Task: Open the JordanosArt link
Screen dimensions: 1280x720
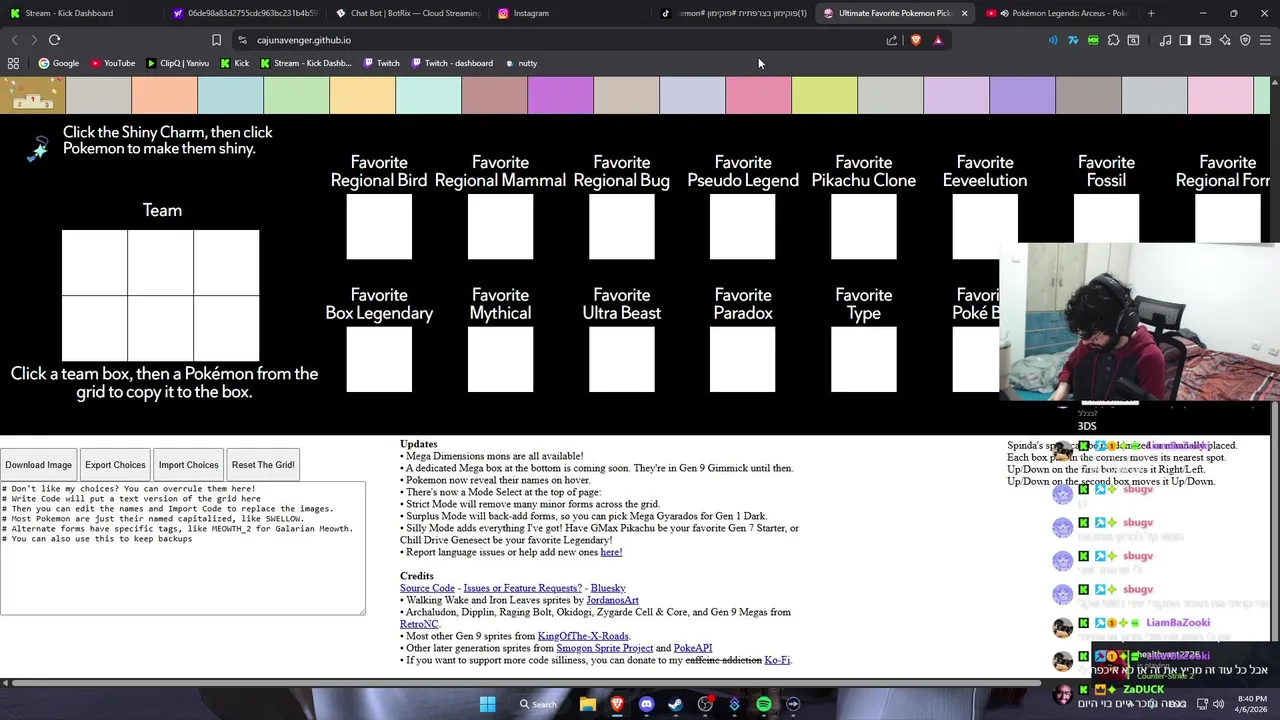Action: tap(612, 600)
